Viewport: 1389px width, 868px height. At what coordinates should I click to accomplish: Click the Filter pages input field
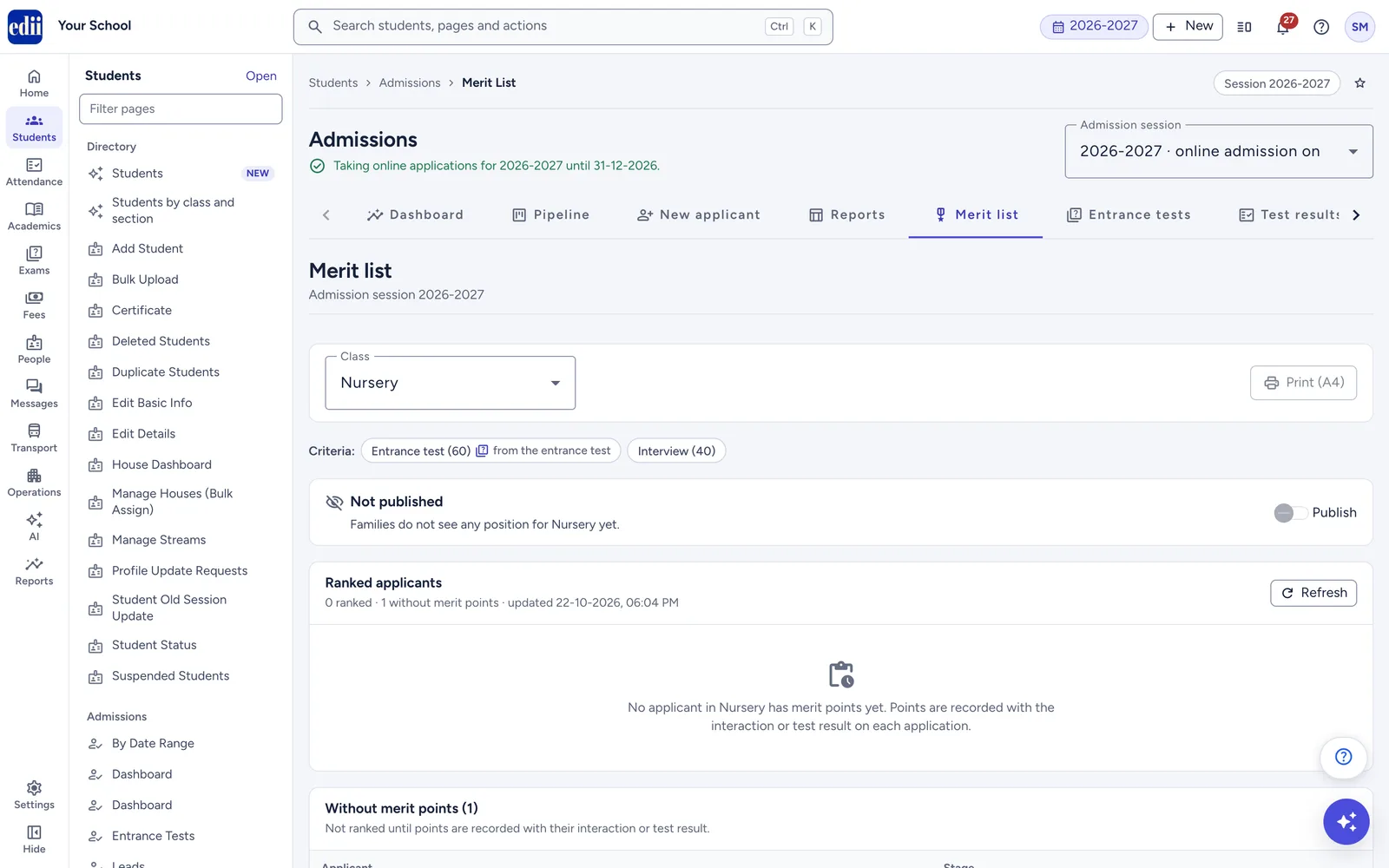click(181, 108)
